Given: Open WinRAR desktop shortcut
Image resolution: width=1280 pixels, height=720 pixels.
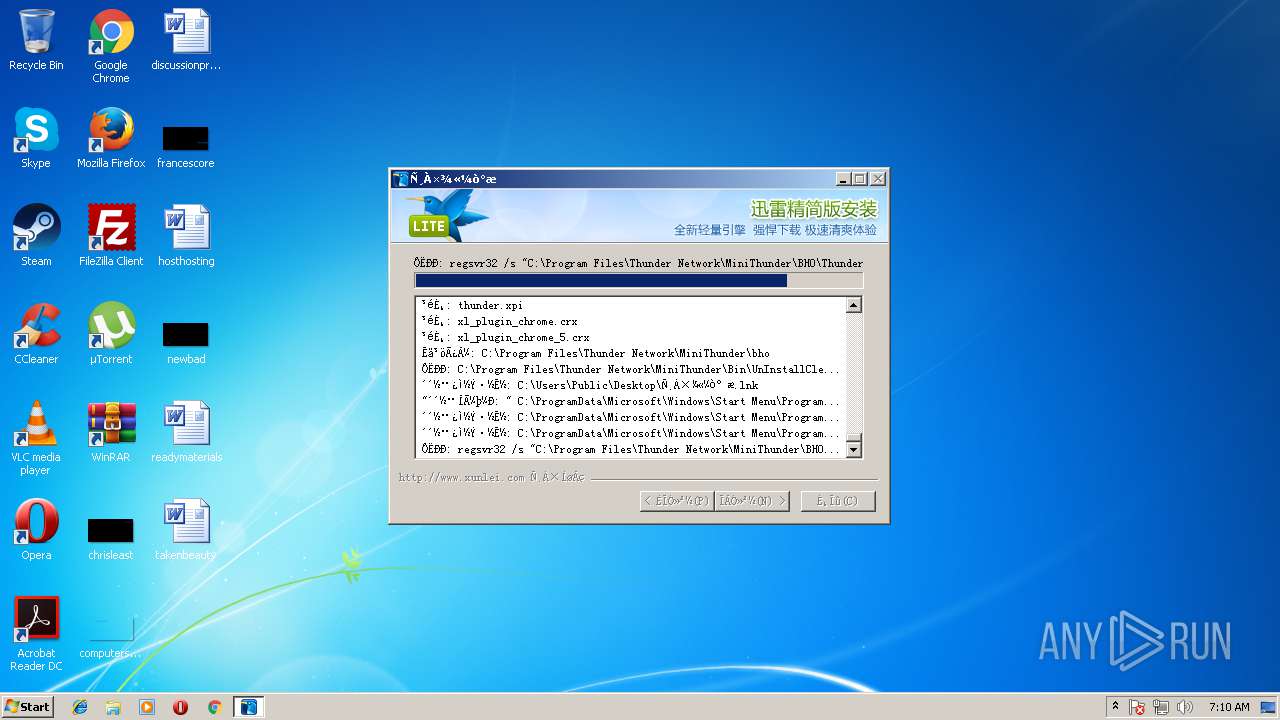Looking at the screenshot, I should 111,432.
